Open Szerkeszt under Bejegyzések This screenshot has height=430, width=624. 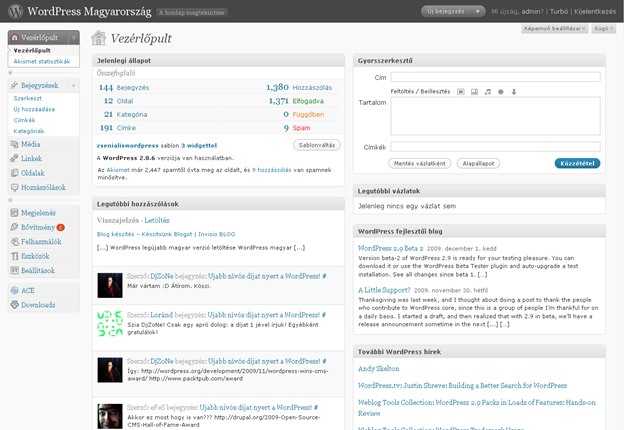(27, 98)
